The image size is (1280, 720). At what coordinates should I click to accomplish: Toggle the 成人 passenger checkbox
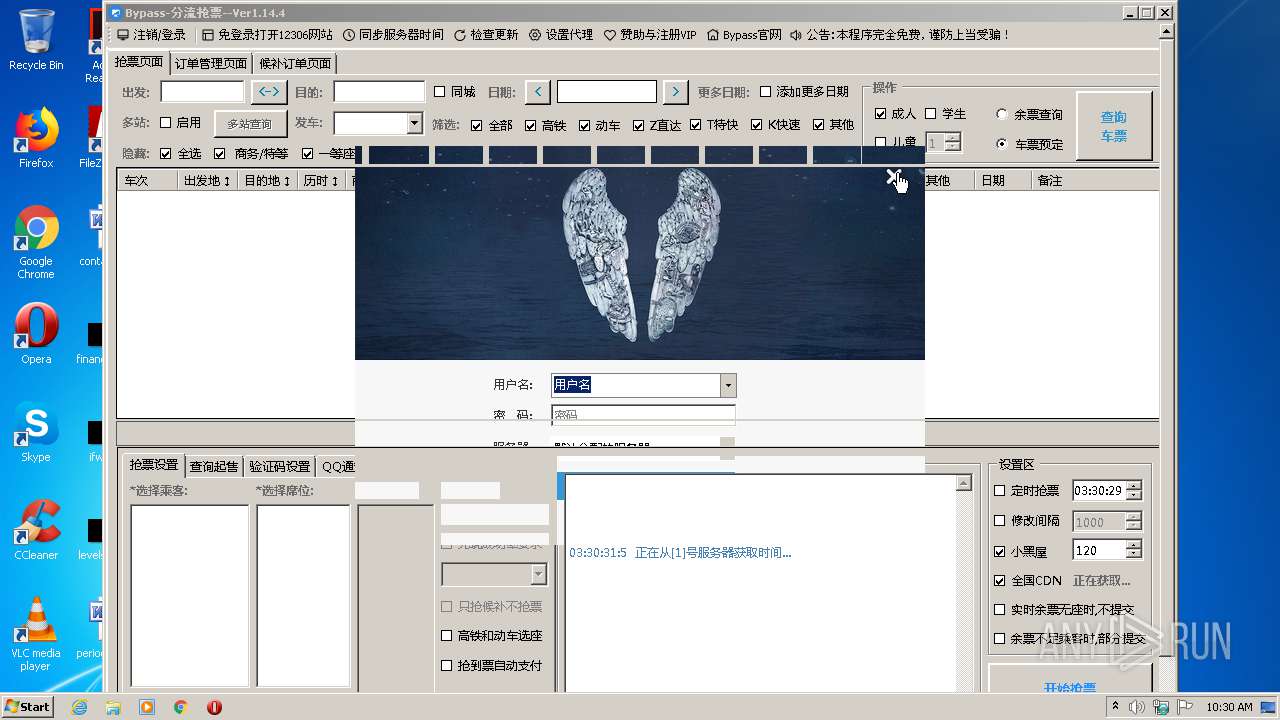(x=881, y=114)
